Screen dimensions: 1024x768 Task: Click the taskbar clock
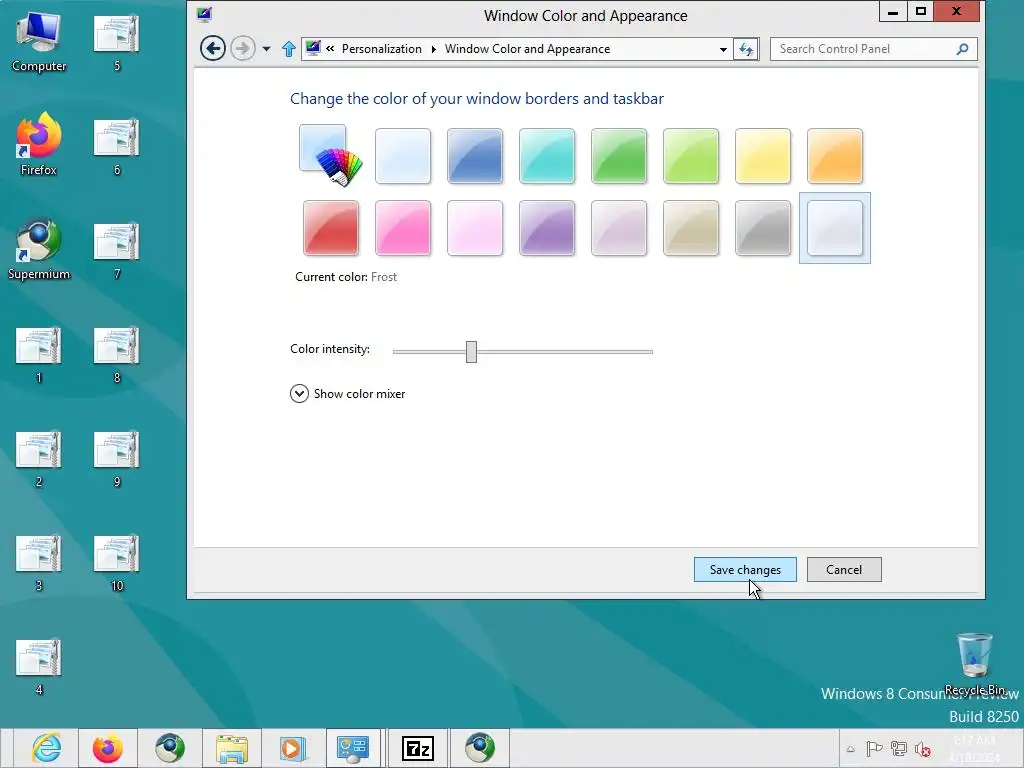[974, 748]
